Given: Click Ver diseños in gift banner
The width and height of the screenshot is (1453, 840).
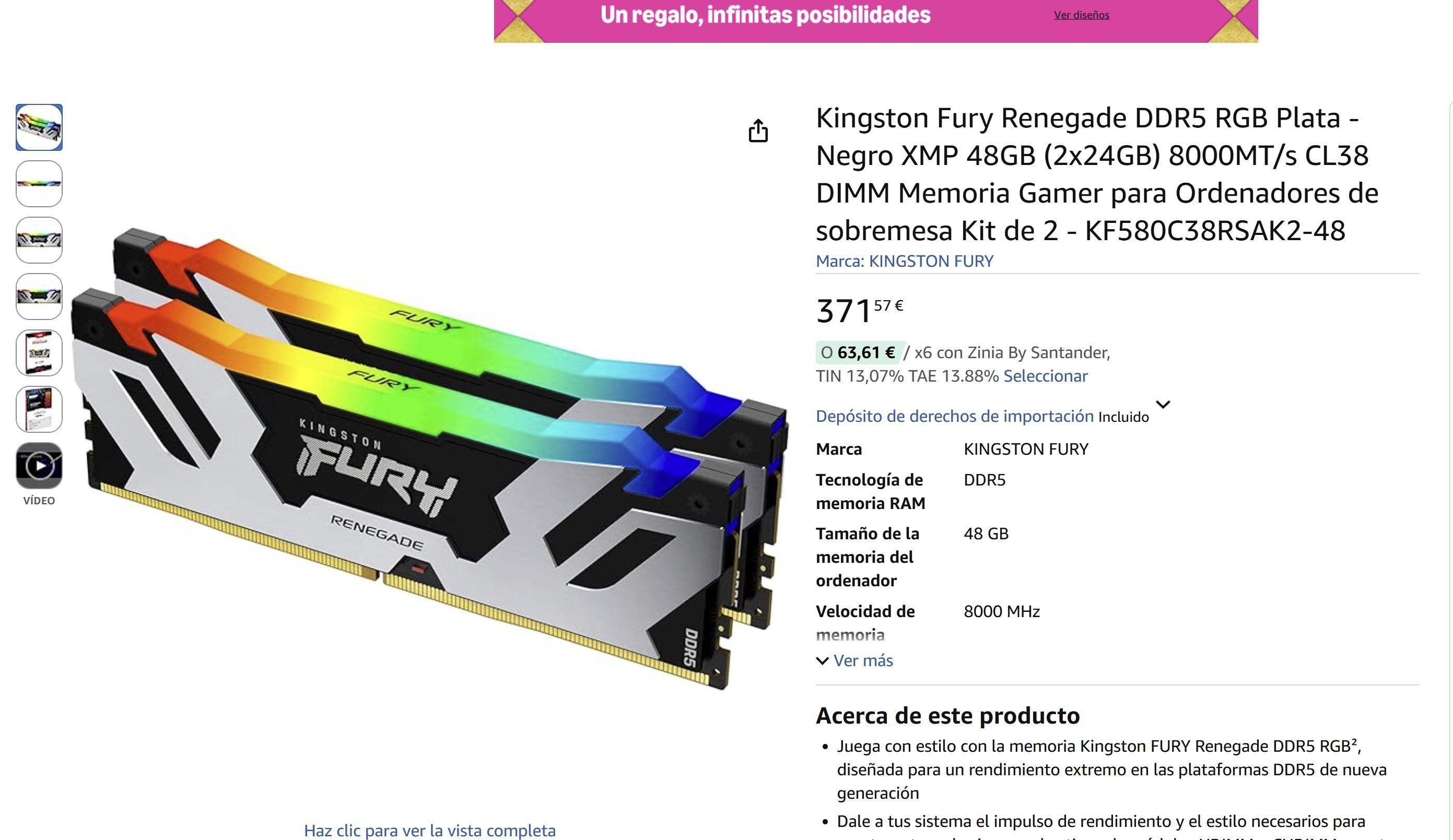Looking at the screenshot, I should point(1081,15).
